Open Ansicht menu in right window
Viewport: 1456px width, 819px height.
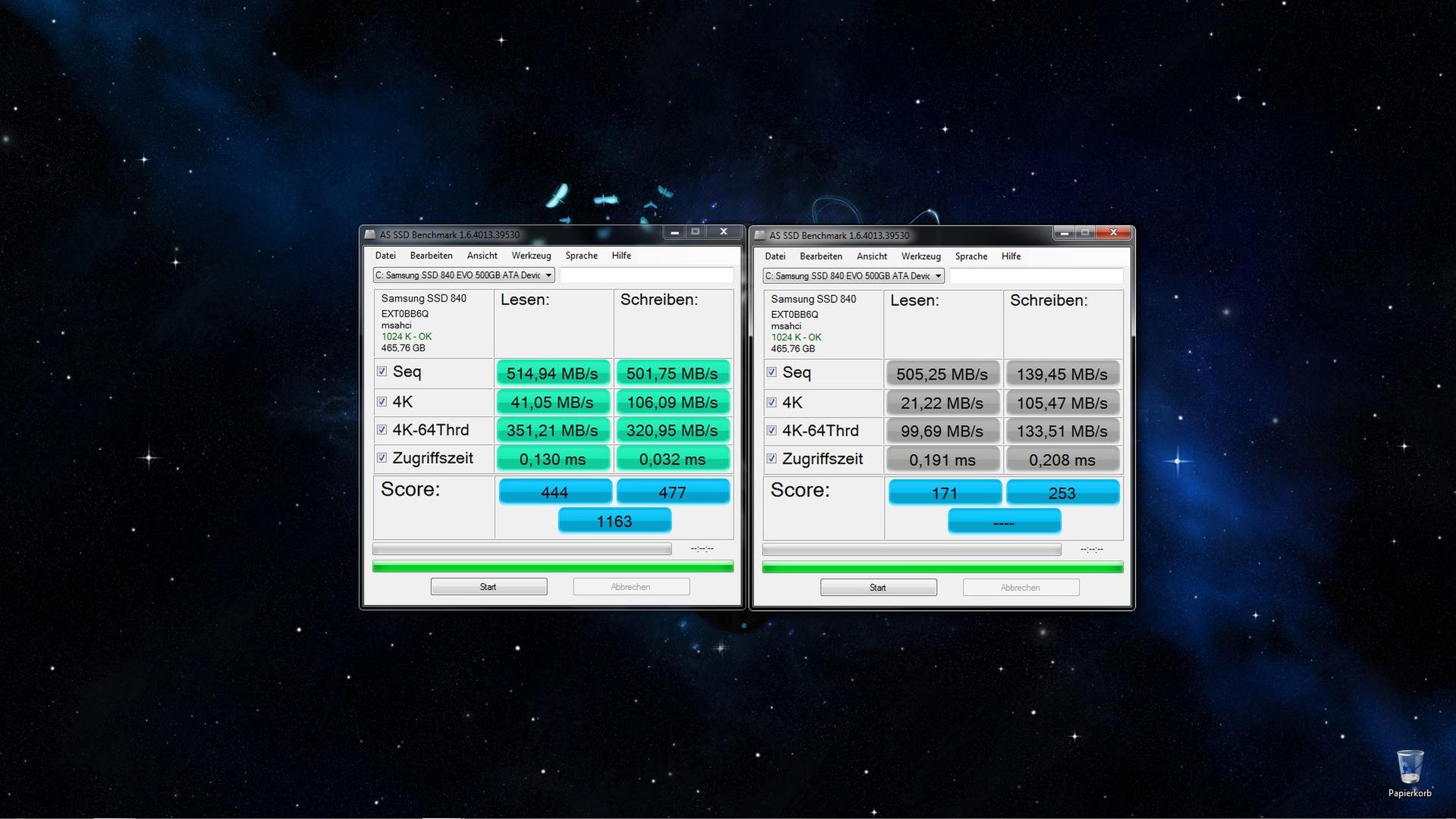pyautogui.click(x=872, y=257)
